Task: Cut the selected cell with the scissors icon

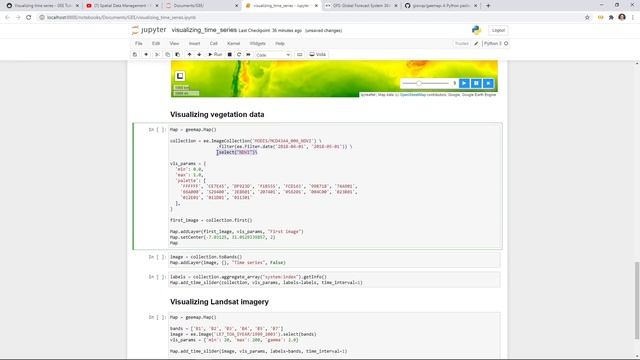Action: point(157,54)
